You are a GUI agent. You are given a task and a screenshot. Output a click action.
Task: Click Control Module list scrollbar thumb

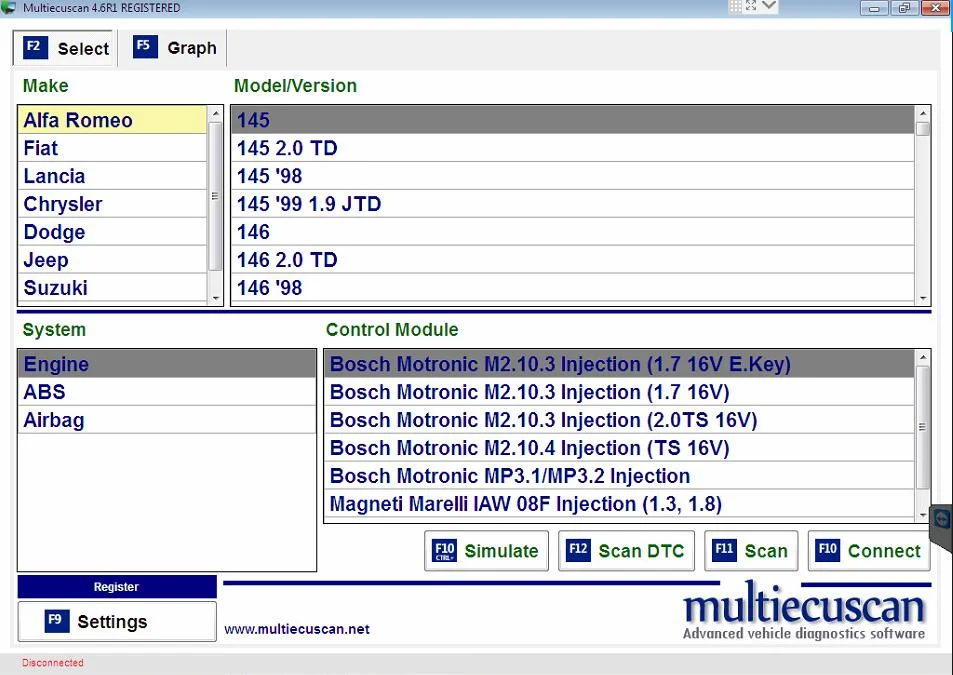(x=923, y=427)
